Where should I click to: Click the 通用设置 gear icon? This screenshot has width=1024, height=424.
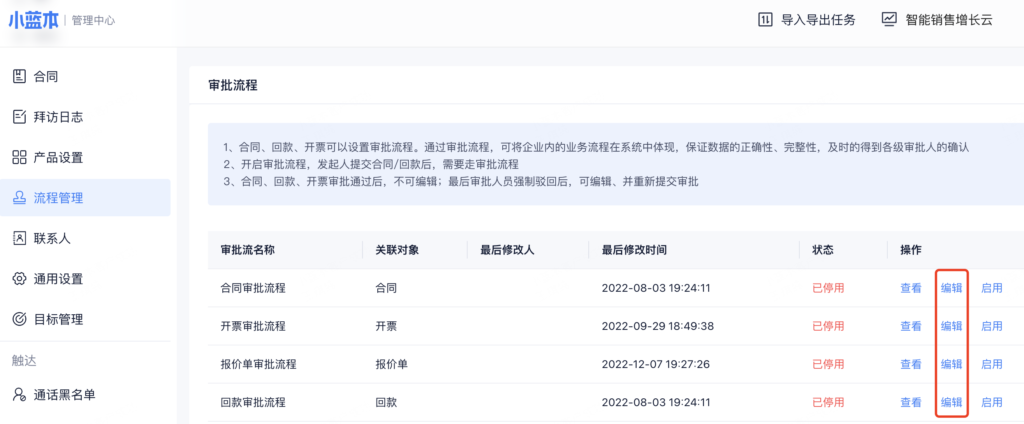(19, 279)
